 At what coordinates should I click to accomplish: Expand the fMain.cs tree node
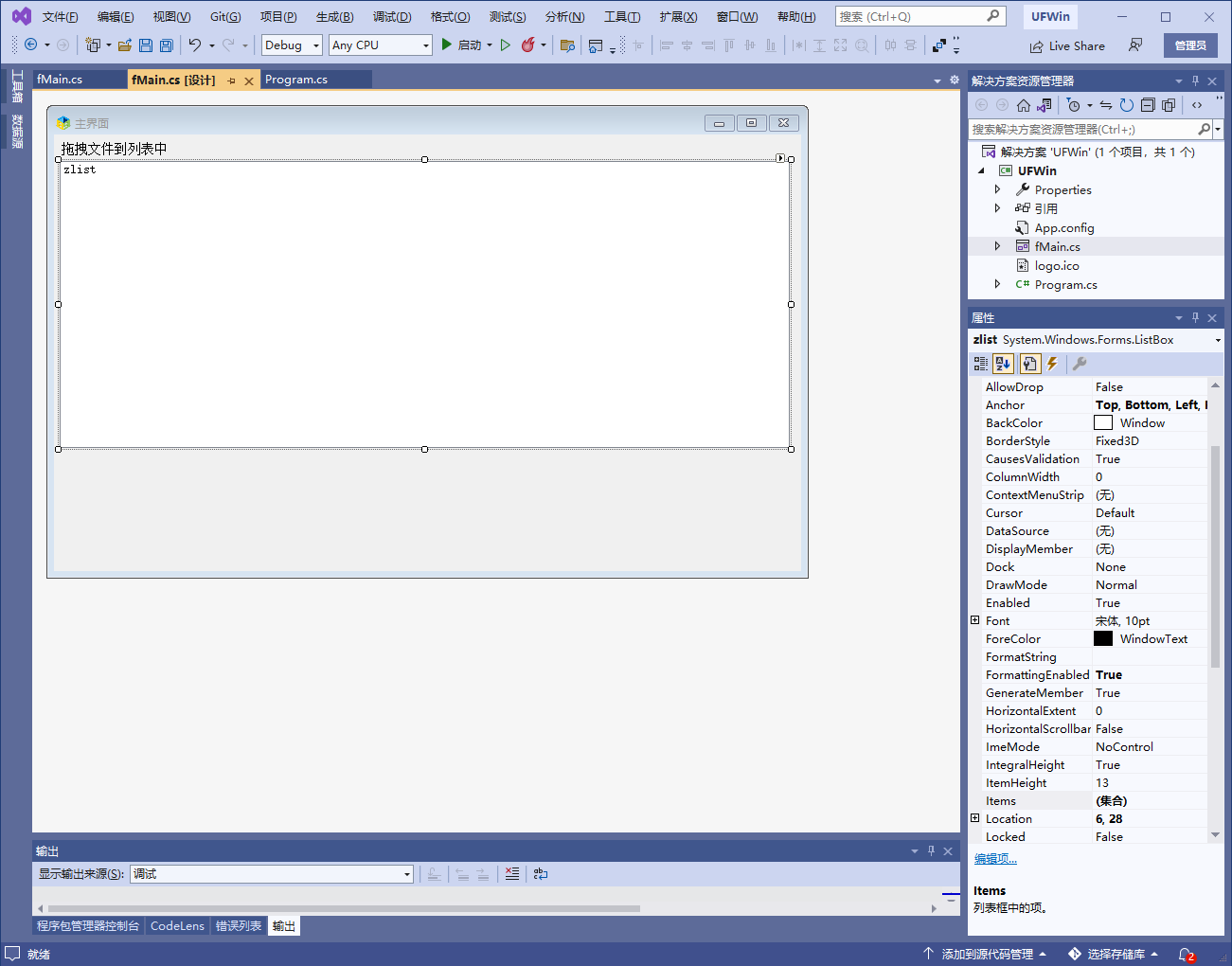click(997, 246)
